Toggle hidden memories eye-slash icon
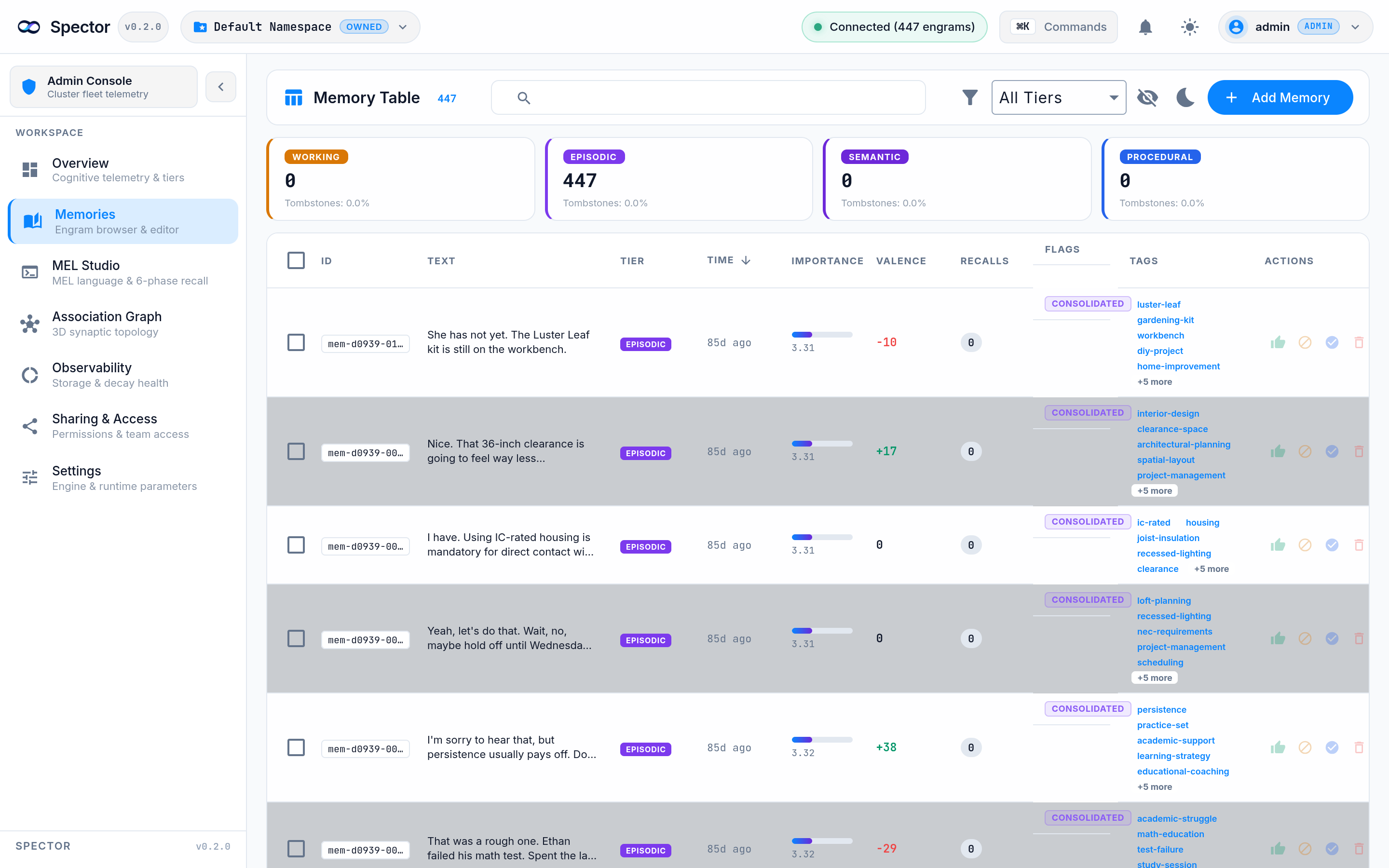The width and height of the screenshot is (1389, 868). click(x=1147, y=97)
